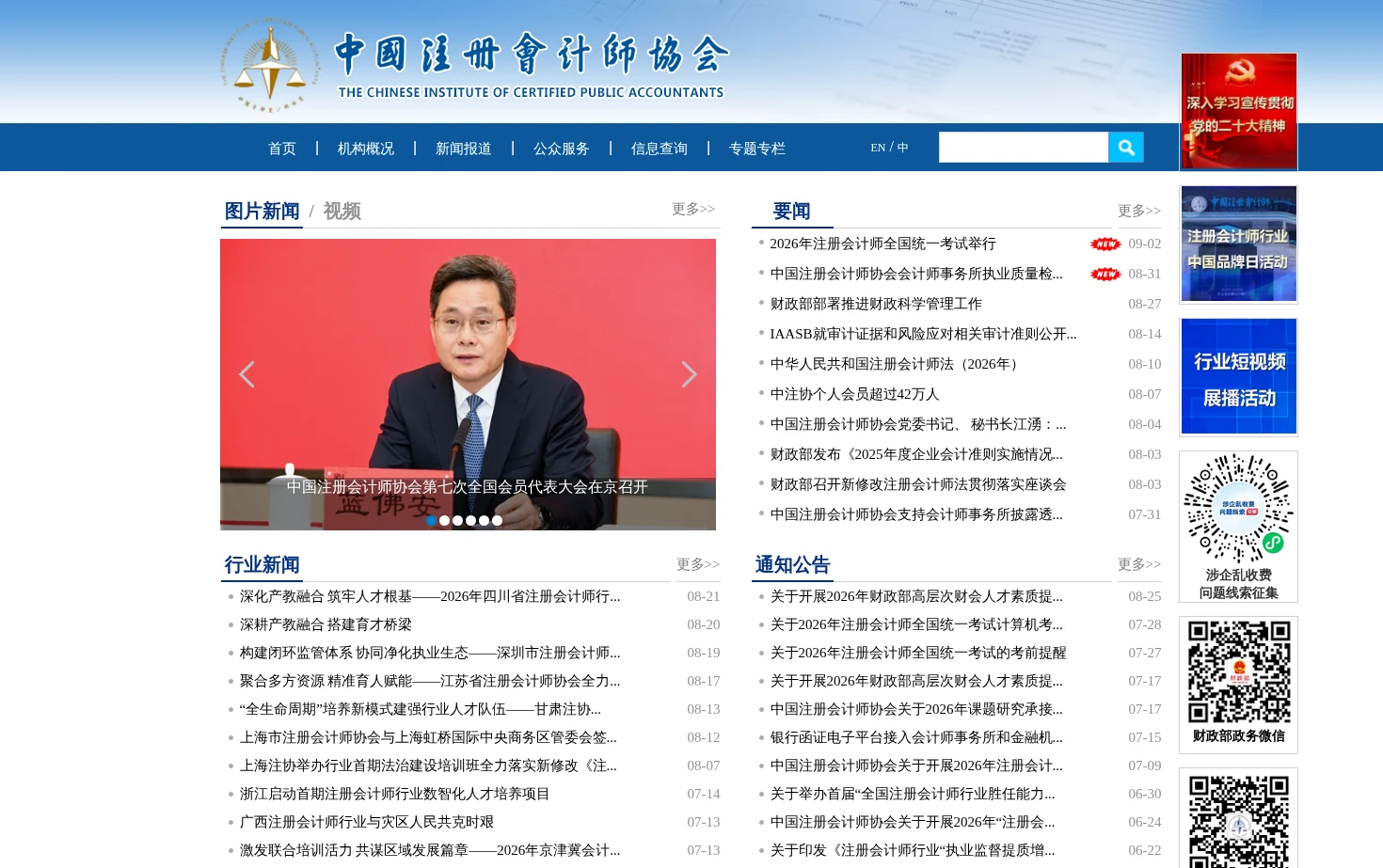Open notice 关于举办首届“全国注册会计师行业胜任能力...
This screenshot has width=1383, height=868.
[913, 794]
